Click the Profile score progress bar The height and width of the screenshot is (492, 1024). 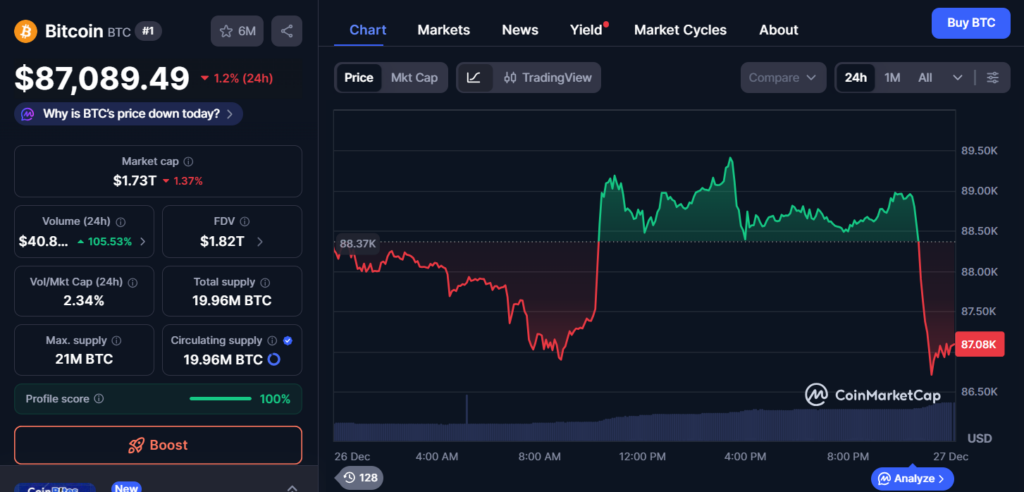coord(220,399)
